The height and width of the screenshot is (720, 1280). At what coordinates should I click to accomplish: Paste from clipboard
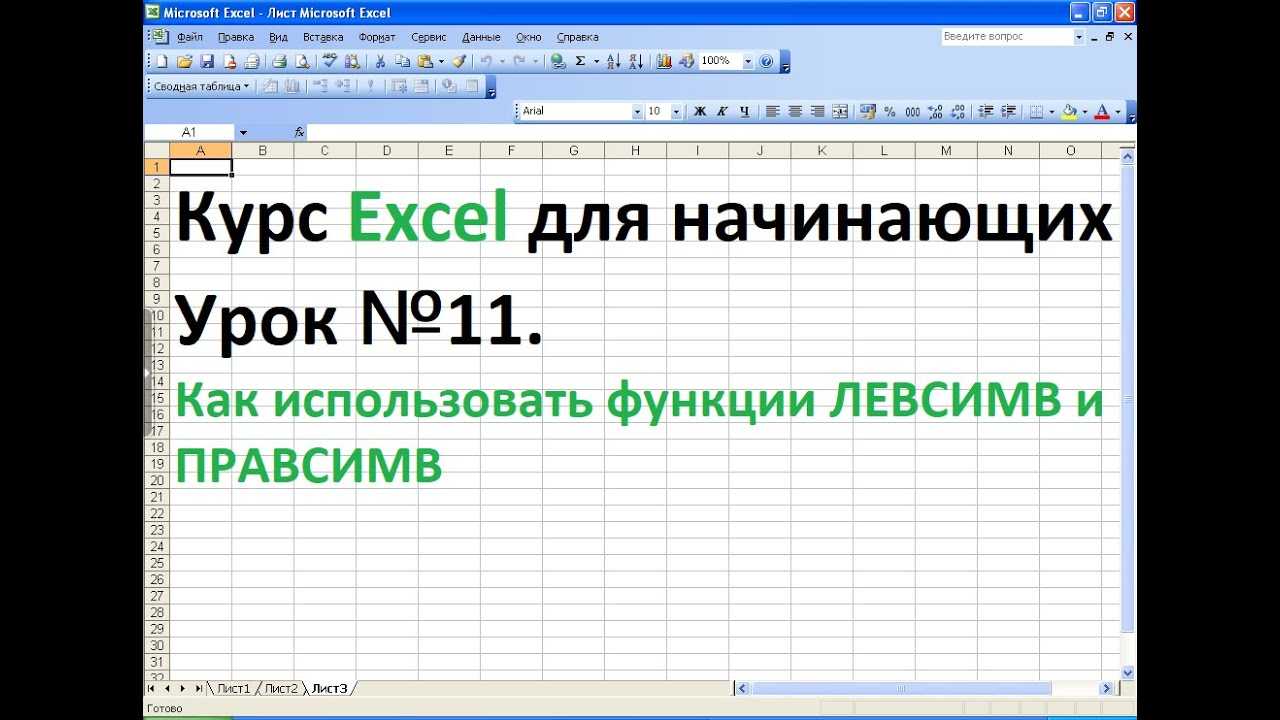[425, 61]
